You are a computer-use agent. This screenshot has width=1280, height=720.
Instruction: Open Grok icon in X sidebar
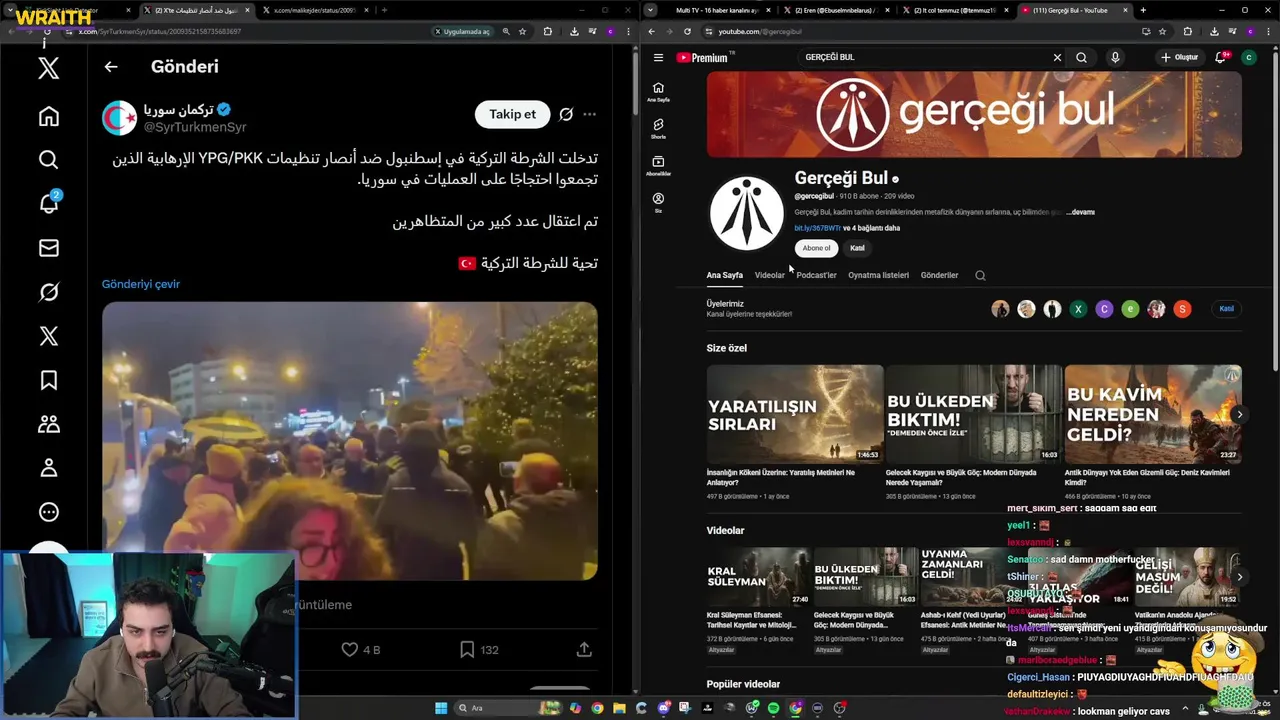pyautogui.click(x=48, y=292)
